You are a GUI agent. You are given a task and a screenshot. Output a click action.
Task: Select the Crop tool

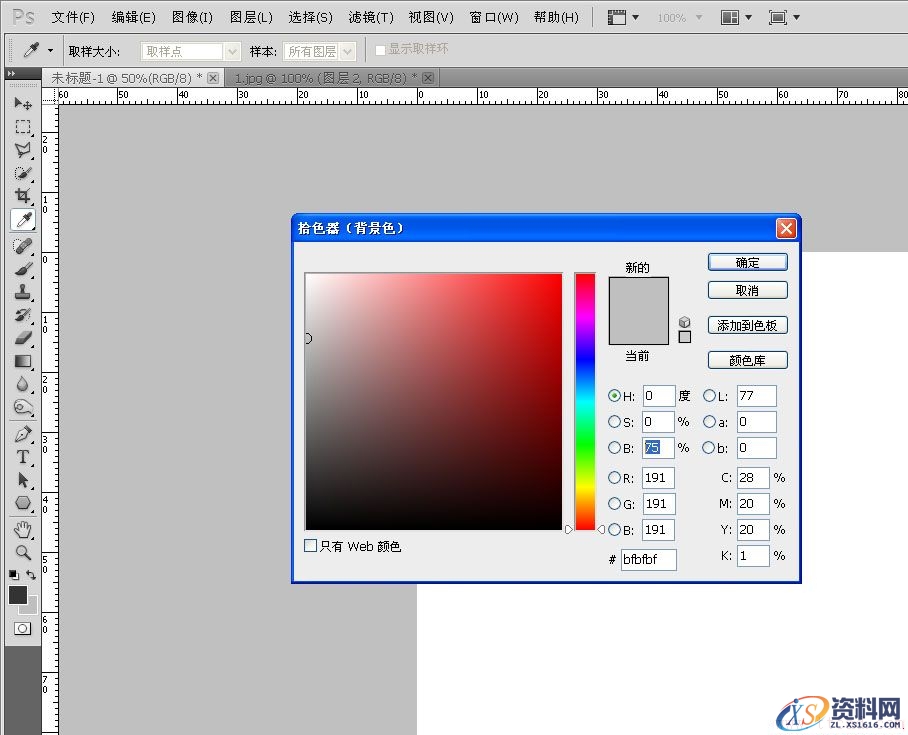tap(22, 196)
